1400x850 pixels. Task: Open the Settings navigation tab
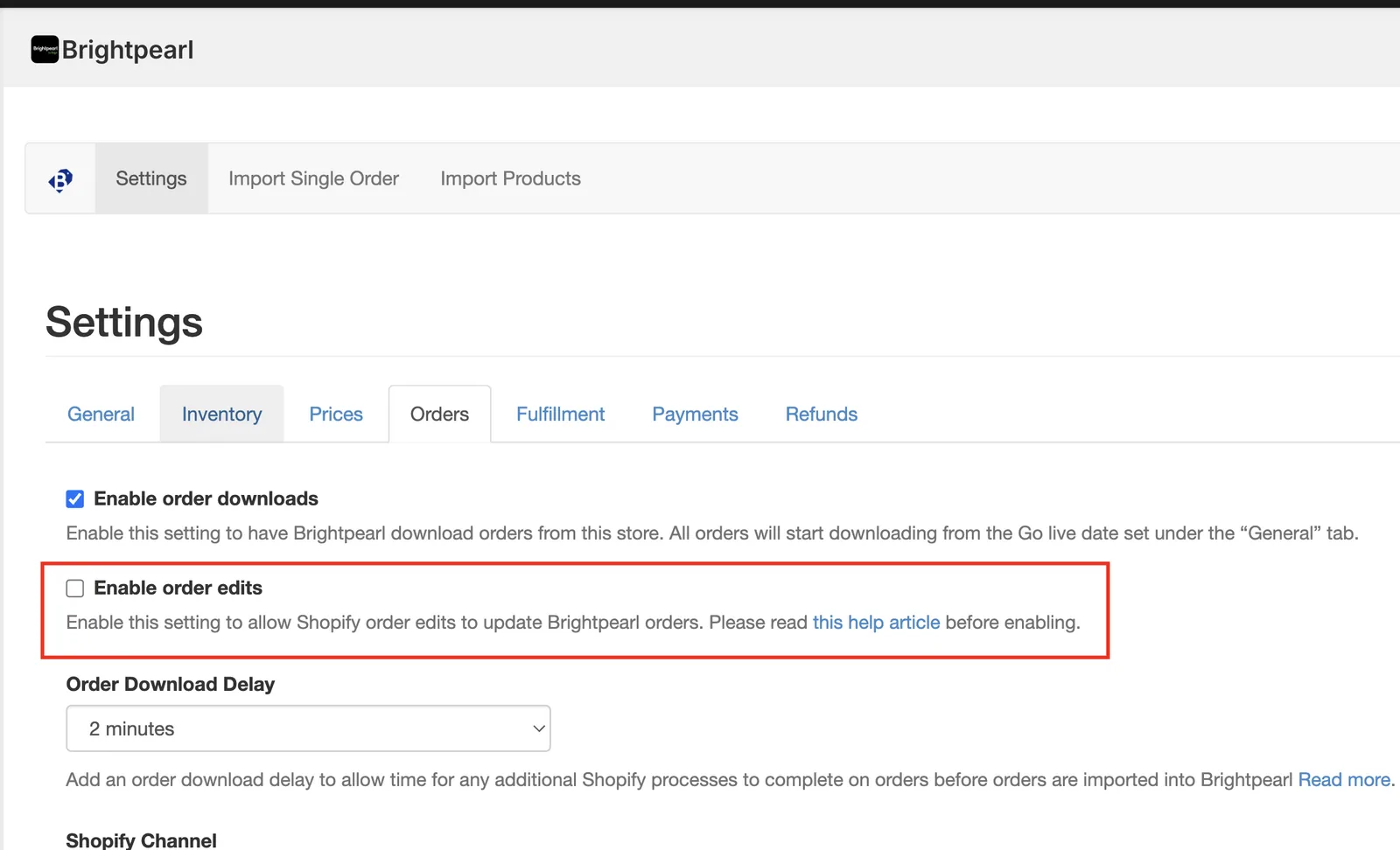coord(151,178)
